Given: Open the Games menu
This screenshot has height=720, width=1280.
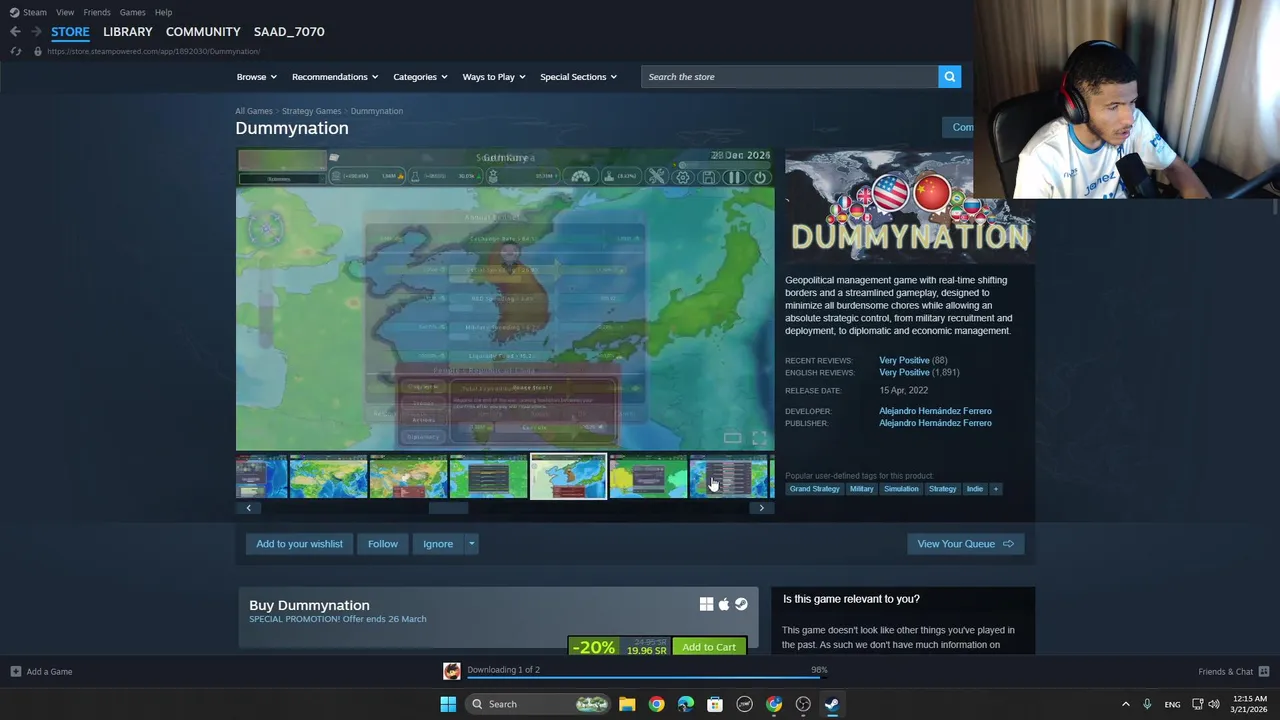Looking at the screenshot, I should (132, 12).
